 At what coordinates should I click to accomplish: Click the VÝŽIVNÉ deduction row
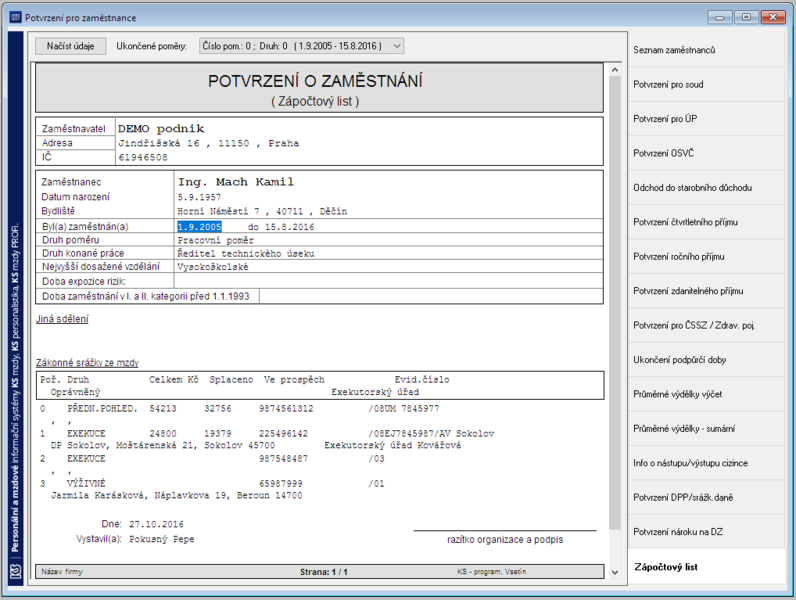[212, 483]
